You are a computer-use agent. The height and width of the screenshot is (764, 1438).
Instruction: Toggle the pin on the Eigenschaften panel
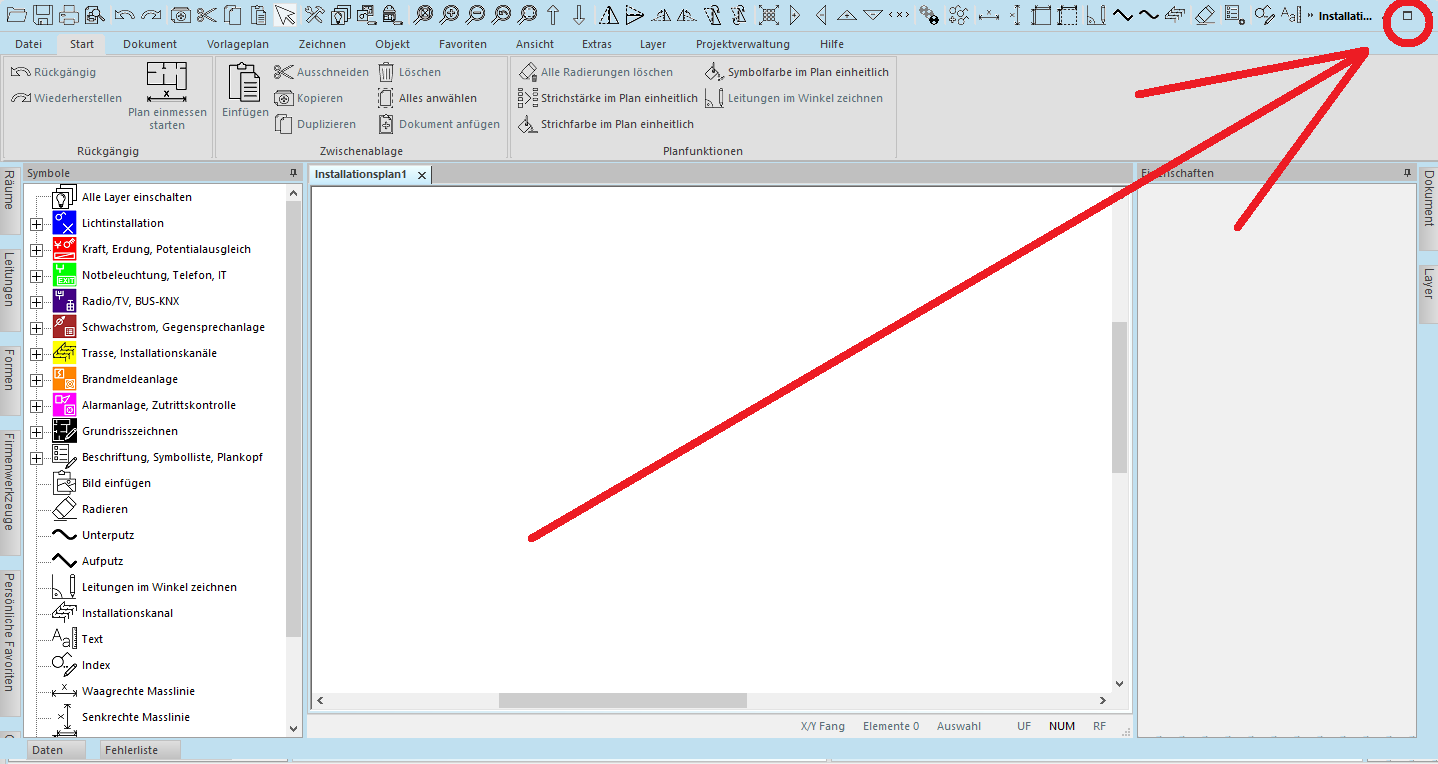click(x=1407, y=173)
